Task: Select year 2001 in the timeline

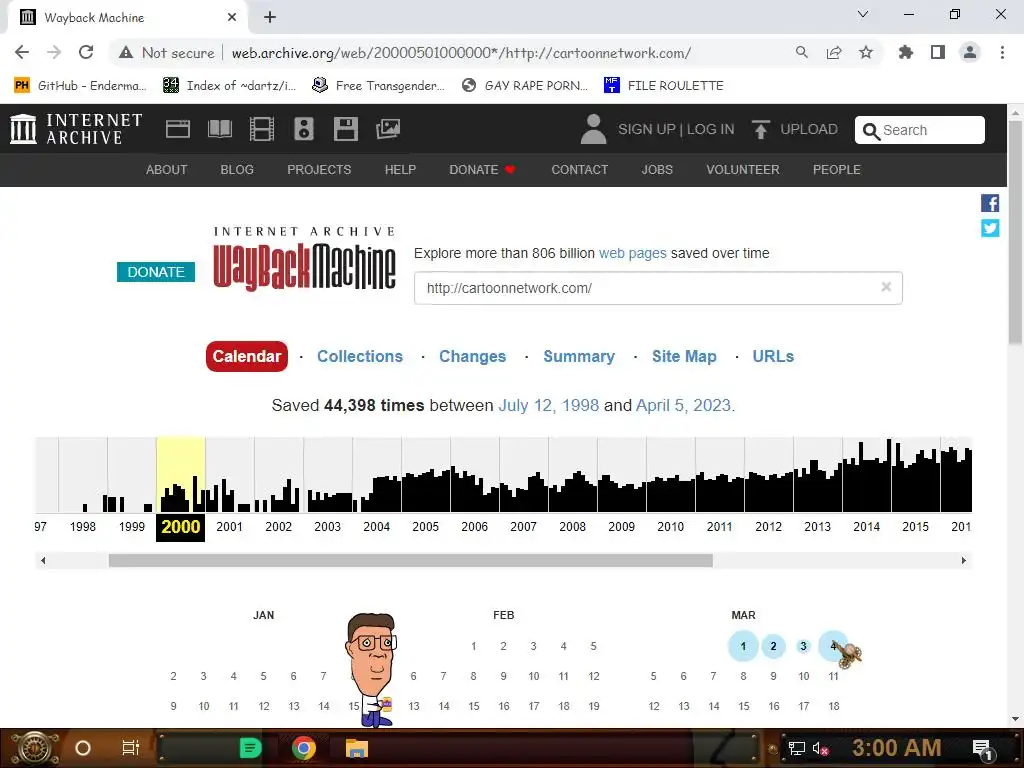Action: point(229,526)
